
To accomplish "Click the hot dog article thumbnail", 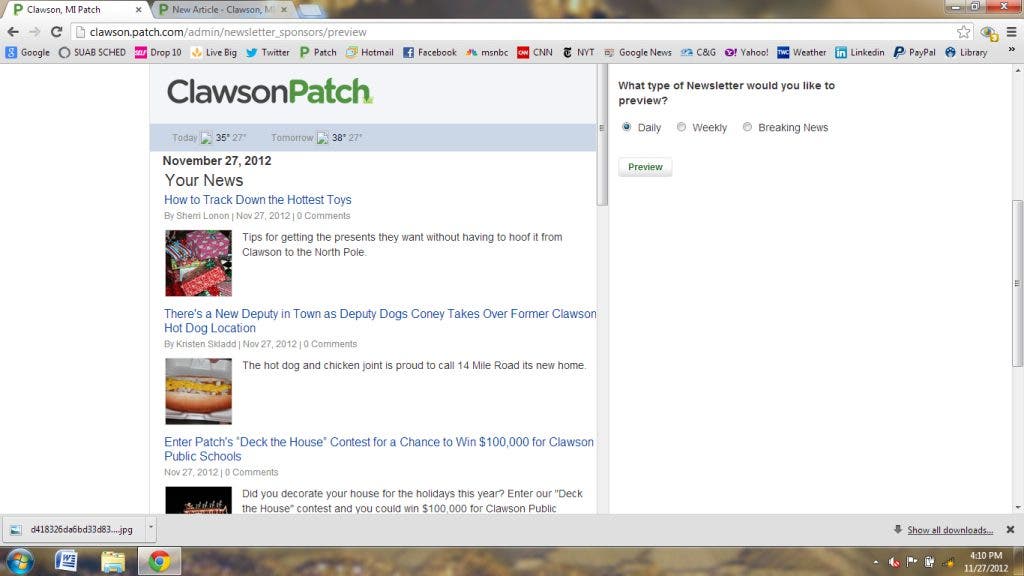I will pos(199,391).
